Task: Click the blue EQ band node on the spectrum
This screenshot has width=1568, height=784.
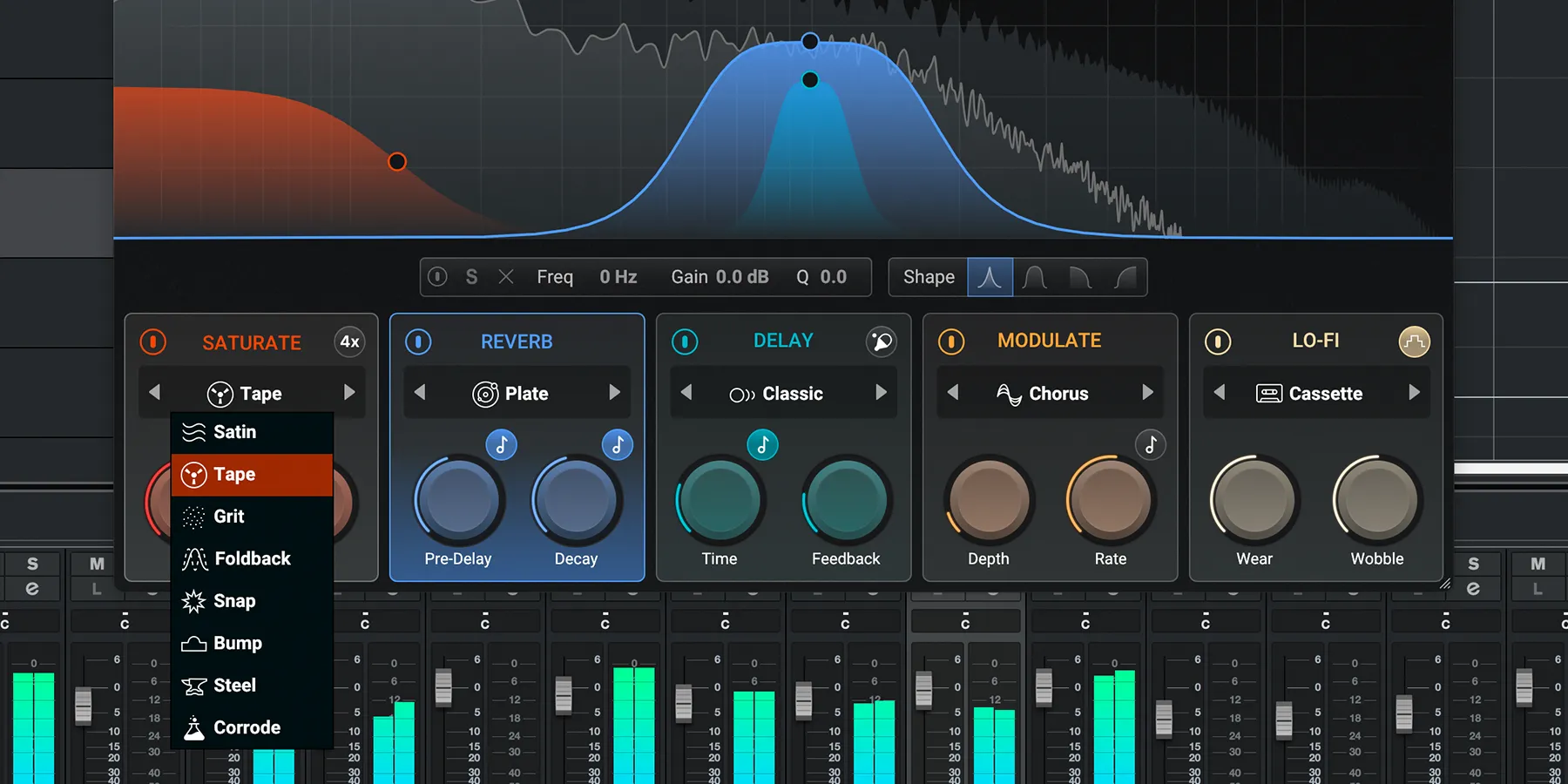Action: [809, 40]
